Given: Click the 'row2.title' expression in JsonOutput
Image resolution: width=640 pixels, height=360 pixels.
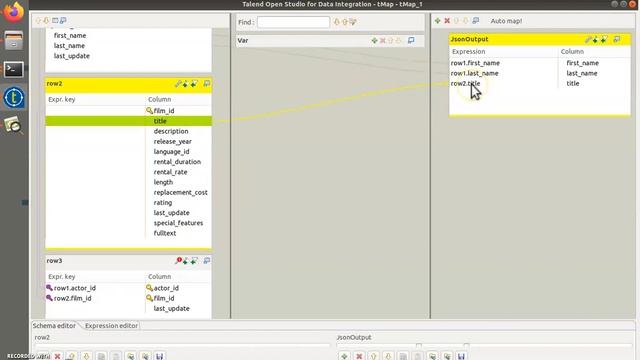Looking at the screenshot, I should click(465, 83).
